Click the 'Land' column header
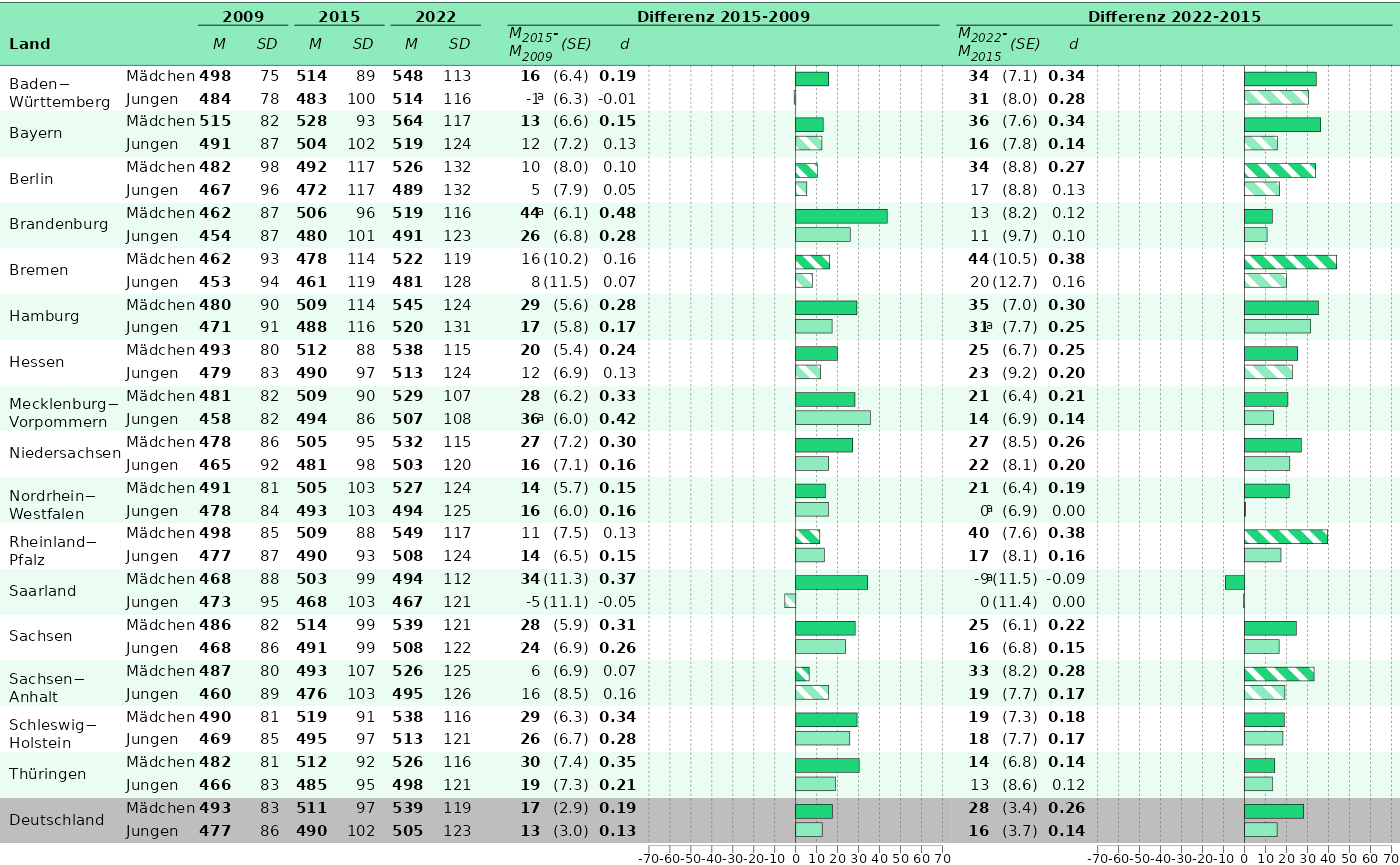Image resolution: width=1400 pixels, height=865 pixels. (29, 44)
